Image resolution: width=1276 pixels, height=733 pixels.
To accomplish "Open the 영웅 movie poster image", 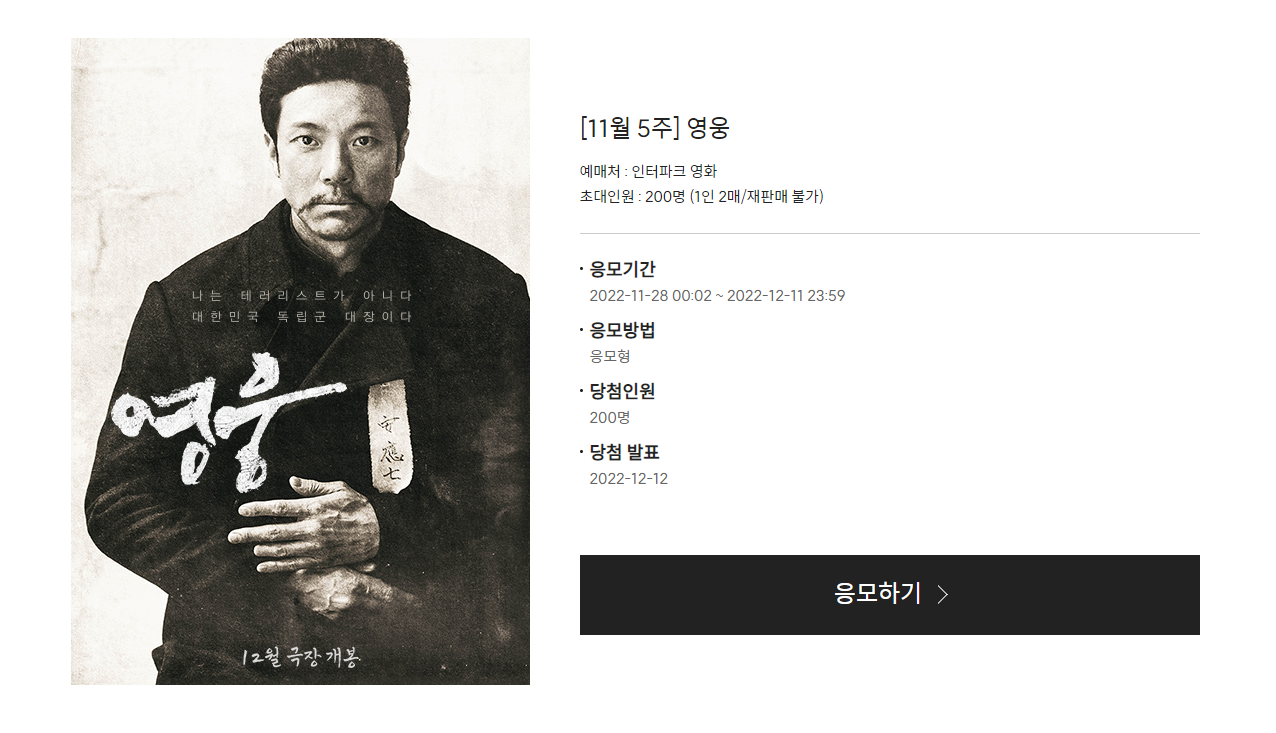I will coord(300,361).
